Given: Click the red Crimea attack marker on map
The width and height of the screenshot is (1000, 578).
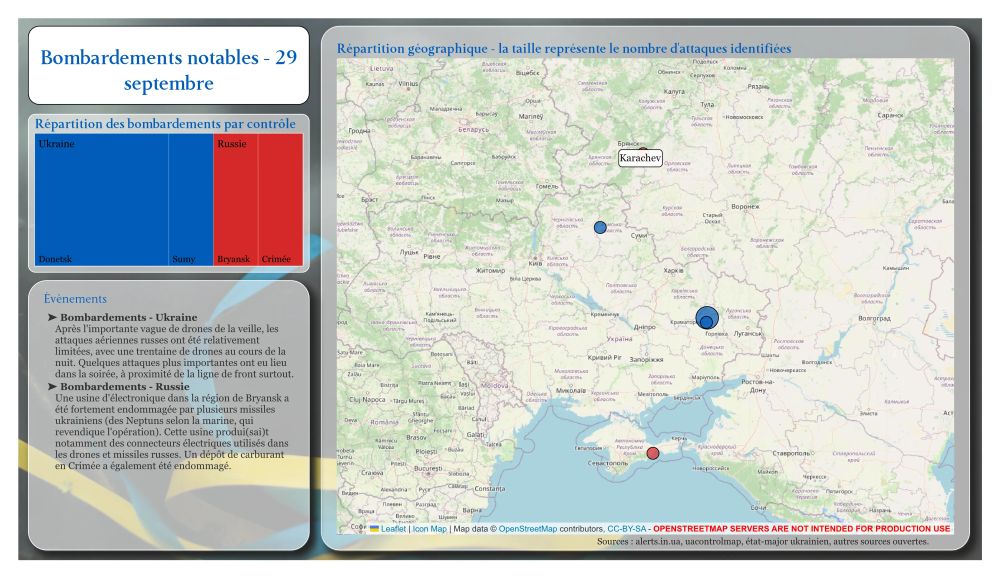Looking at the screenshot, I should pos(652,454).
